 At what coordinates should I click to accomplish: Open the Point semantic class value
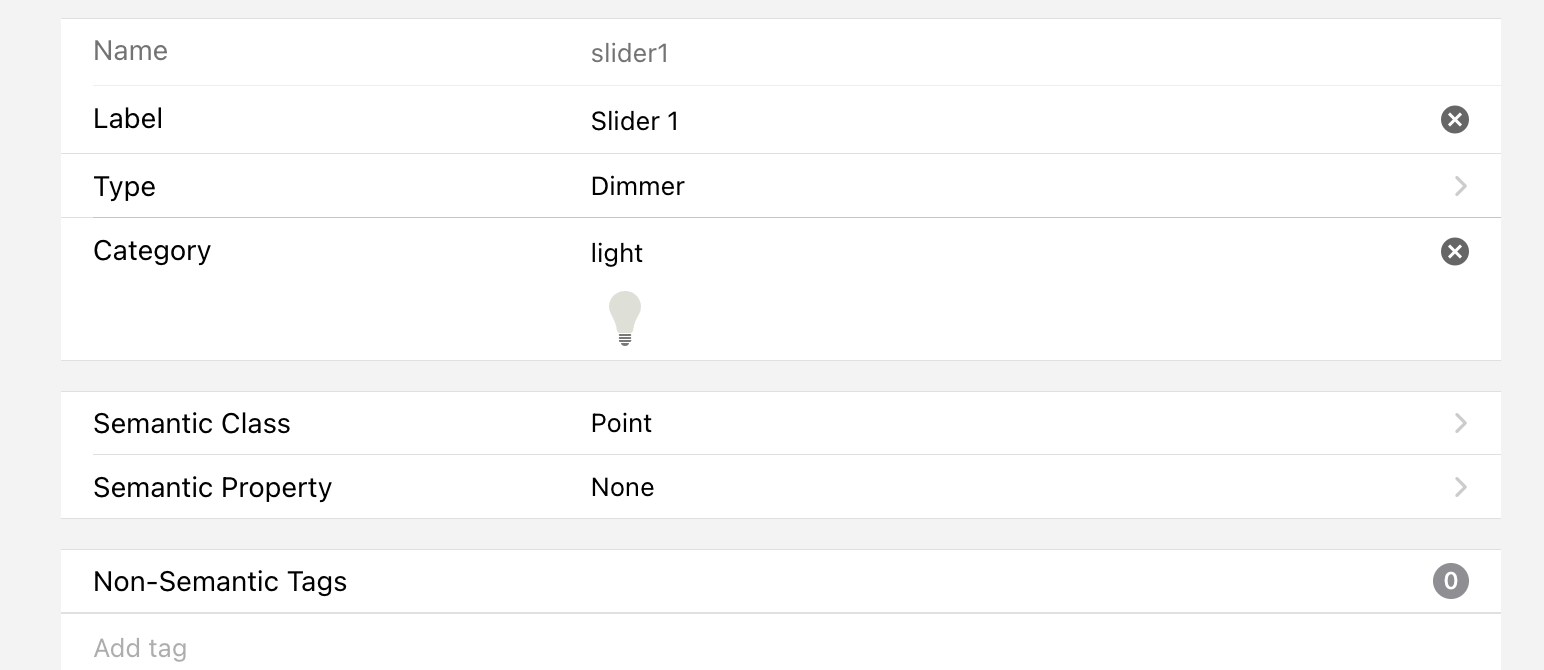[x=621, y=424]
